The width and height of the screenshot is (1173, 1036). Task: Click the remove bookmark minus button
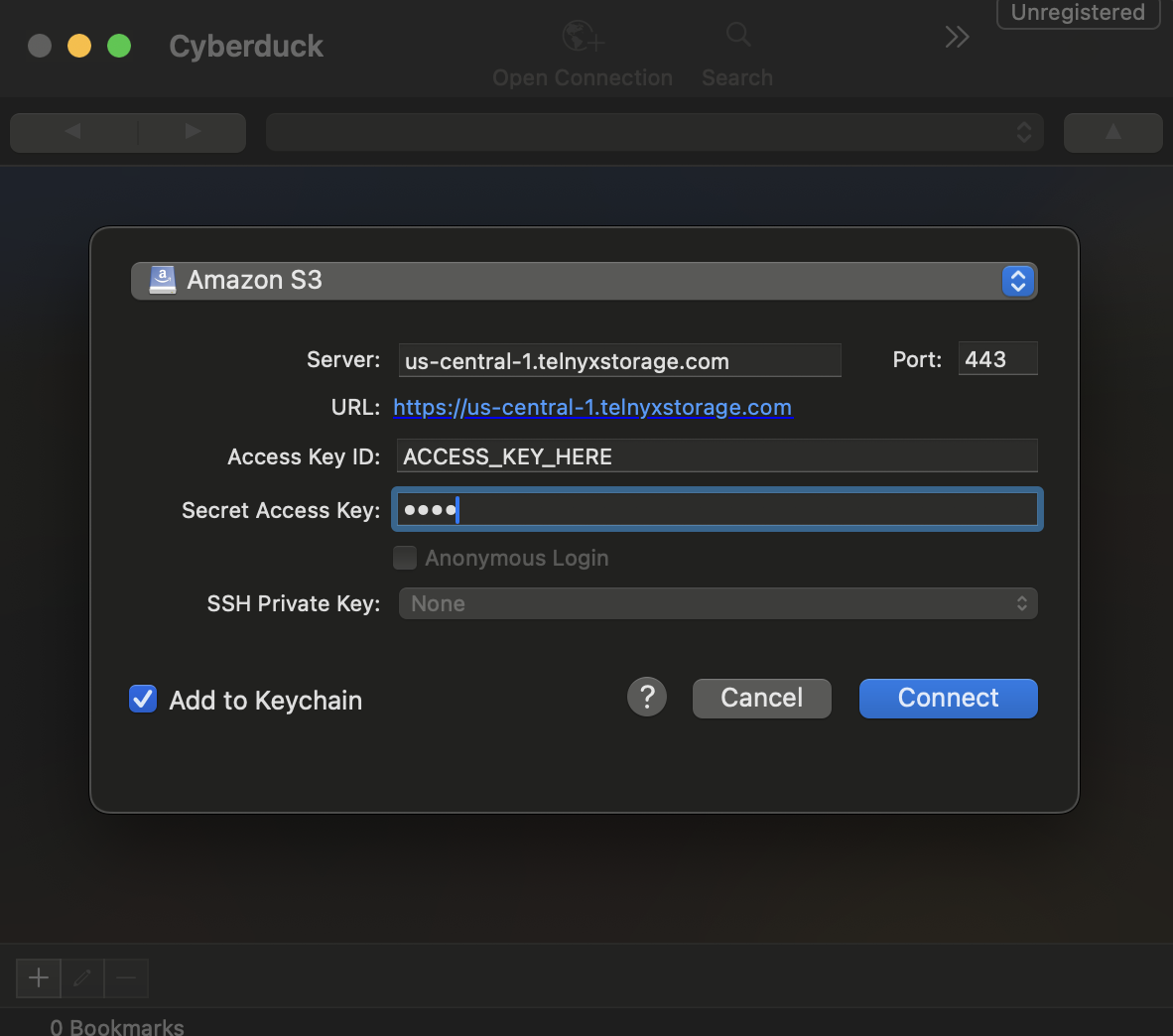(126, 977)
